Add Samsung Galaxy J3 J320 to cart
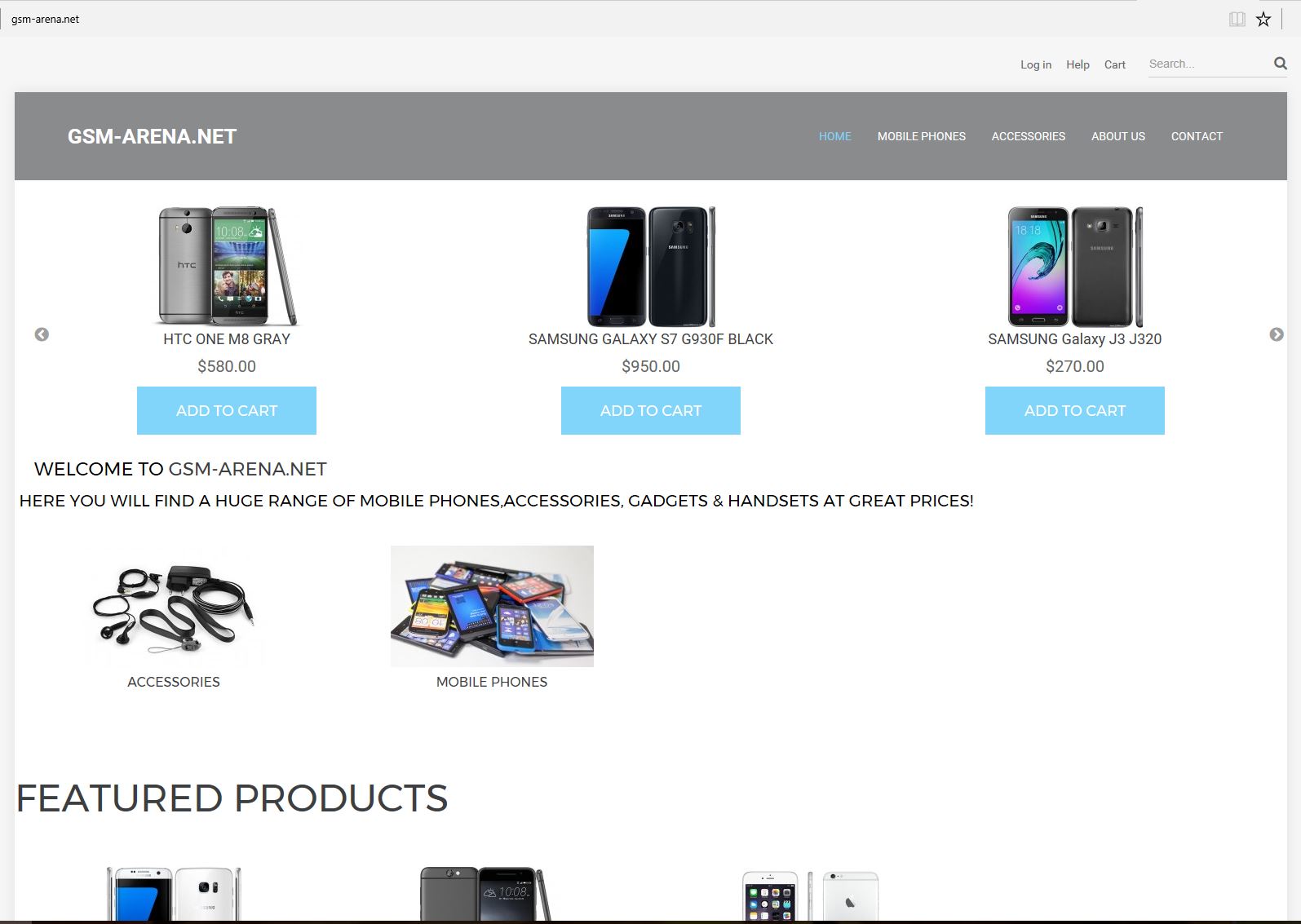The width and height of the screenshot is (1301, 924). point(1075,410)
